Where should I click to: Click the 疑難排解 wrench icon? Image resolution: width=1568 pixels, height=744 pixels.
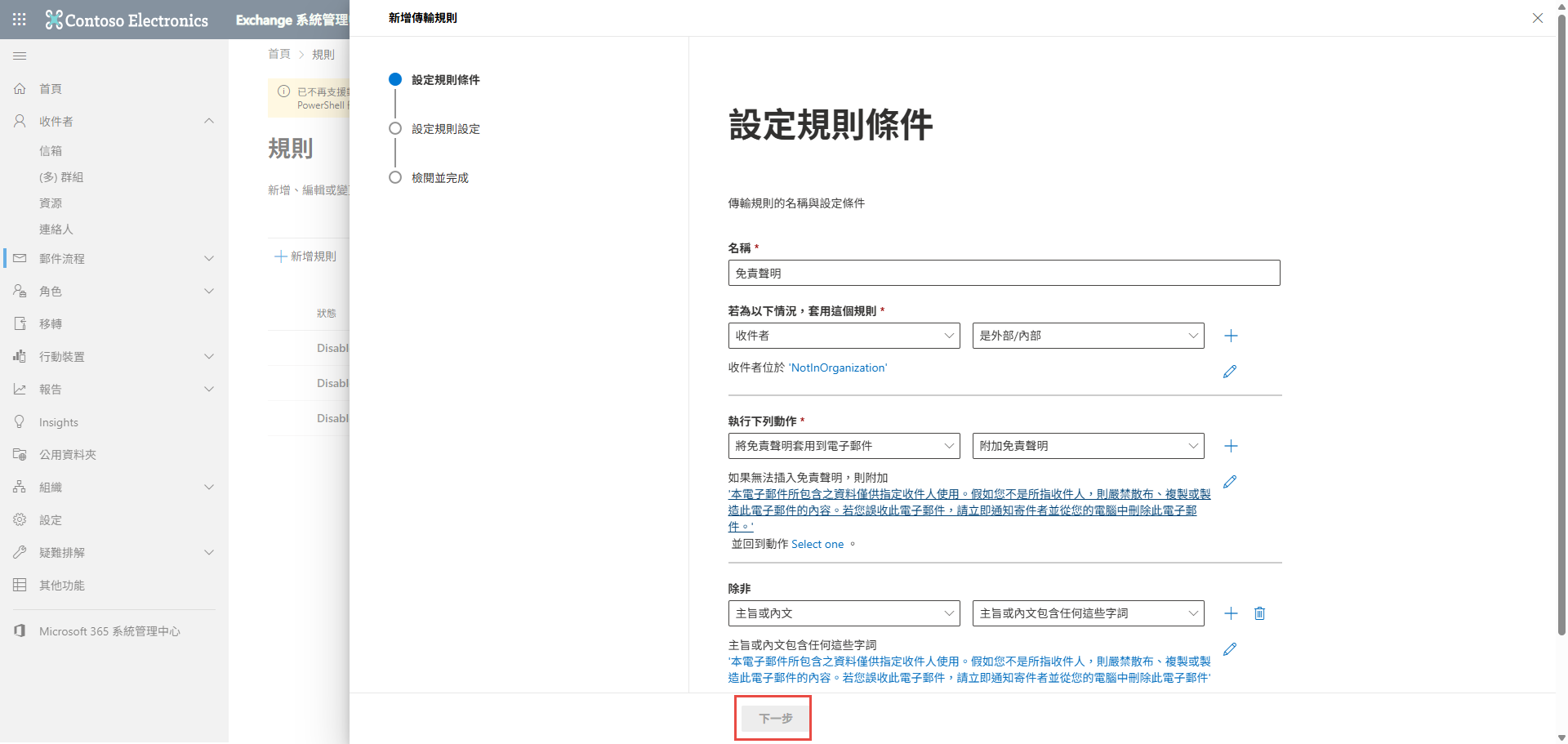pos(20,552)
